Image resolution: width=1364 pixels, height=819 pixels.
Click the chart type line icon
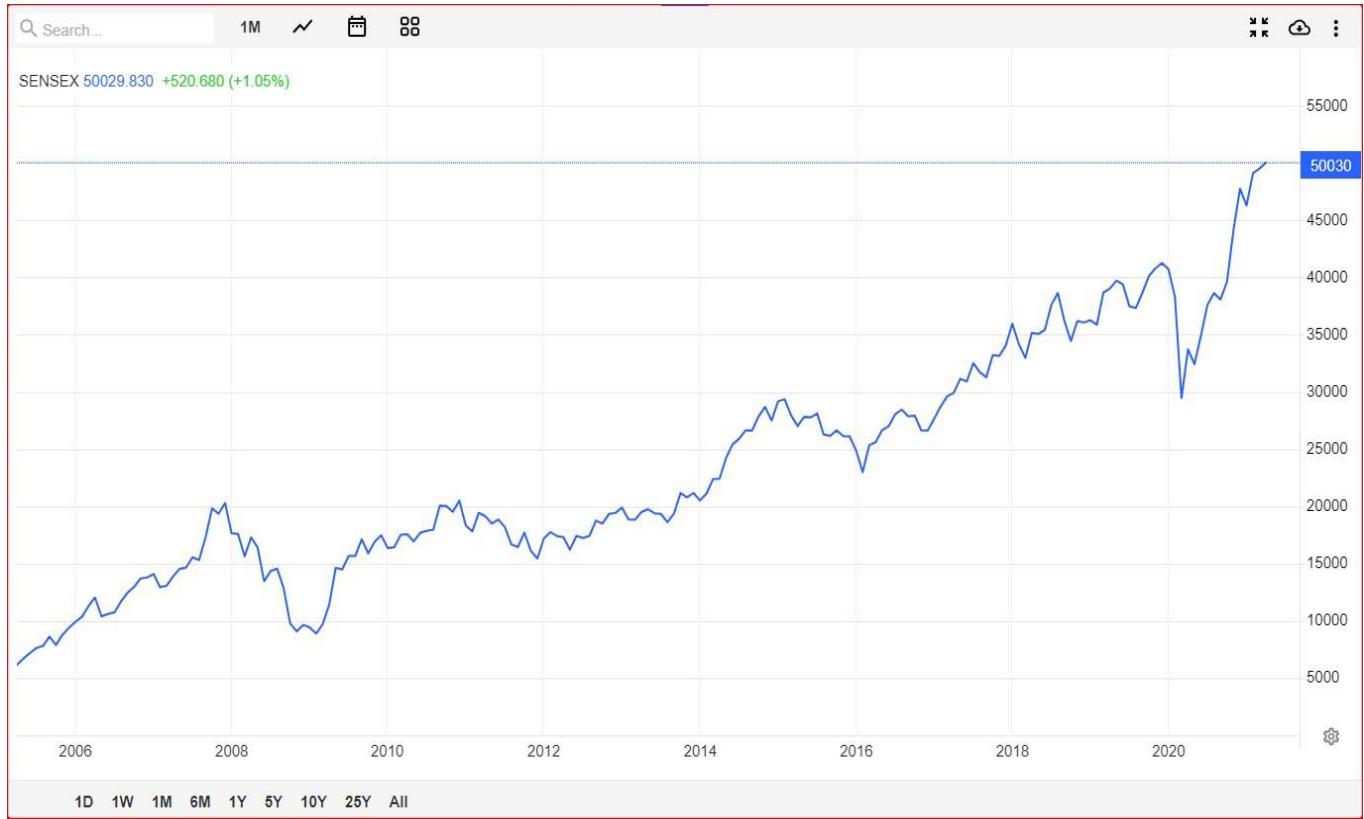coord(302,28)
